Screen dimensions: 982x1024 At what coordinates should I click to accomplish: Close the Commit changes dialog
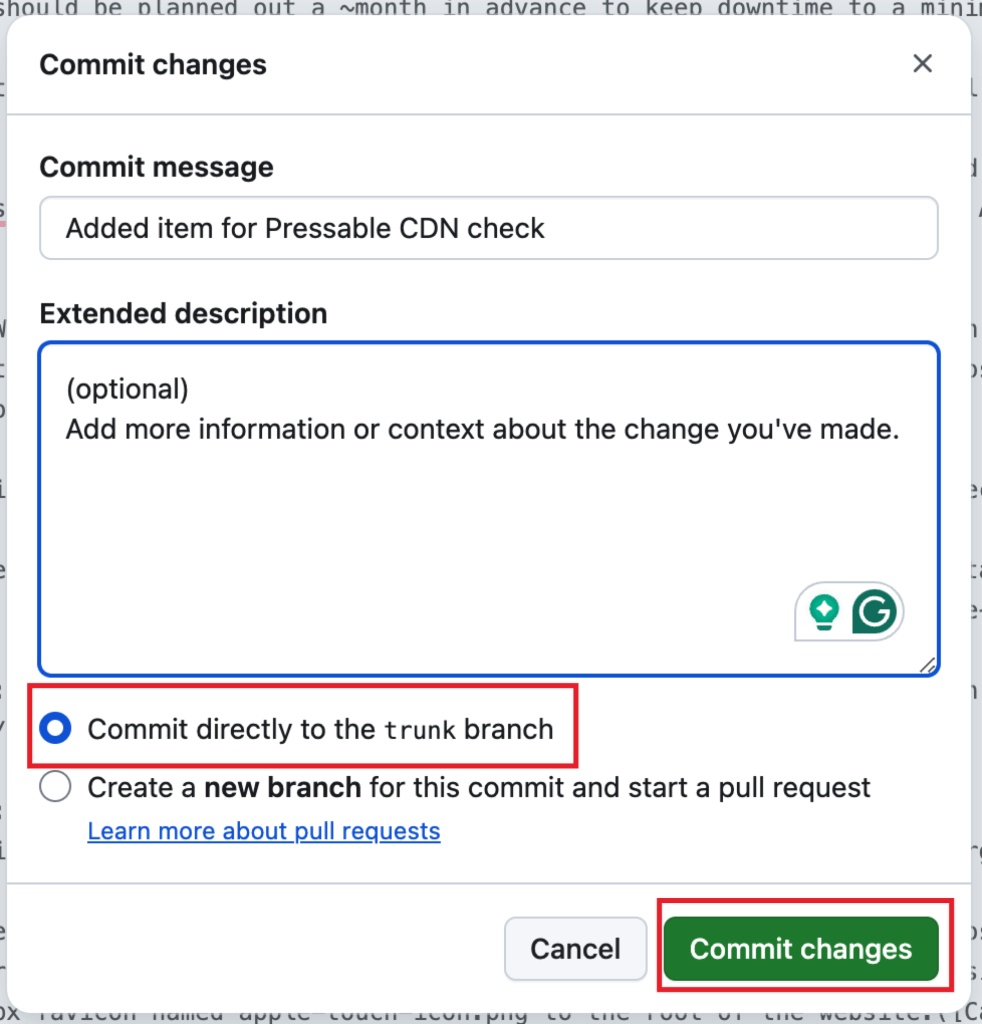922,64
